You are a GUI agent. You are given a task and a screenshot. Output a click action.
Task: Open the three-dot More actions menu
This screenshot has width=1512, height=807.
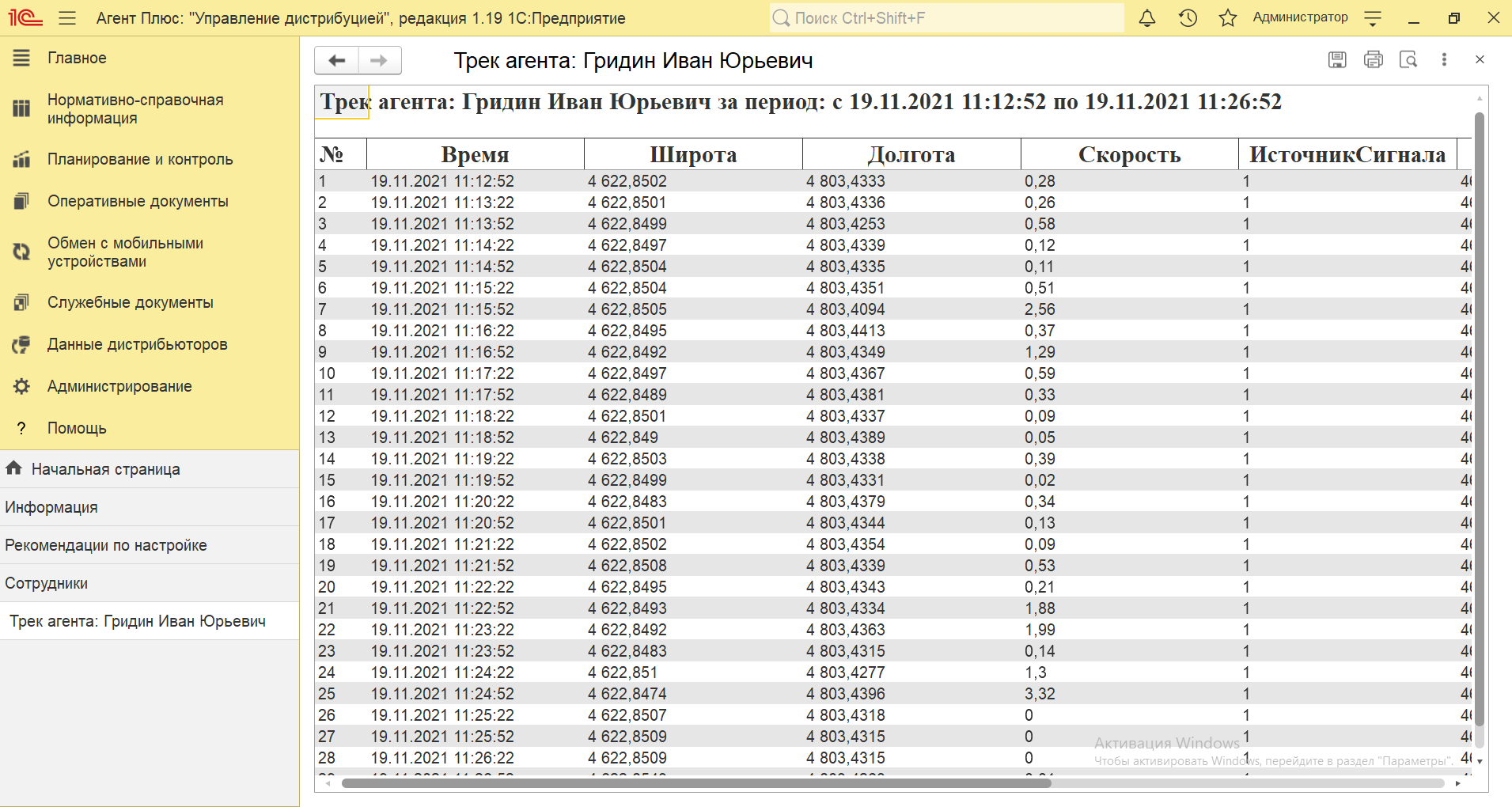pos(1444,59)
